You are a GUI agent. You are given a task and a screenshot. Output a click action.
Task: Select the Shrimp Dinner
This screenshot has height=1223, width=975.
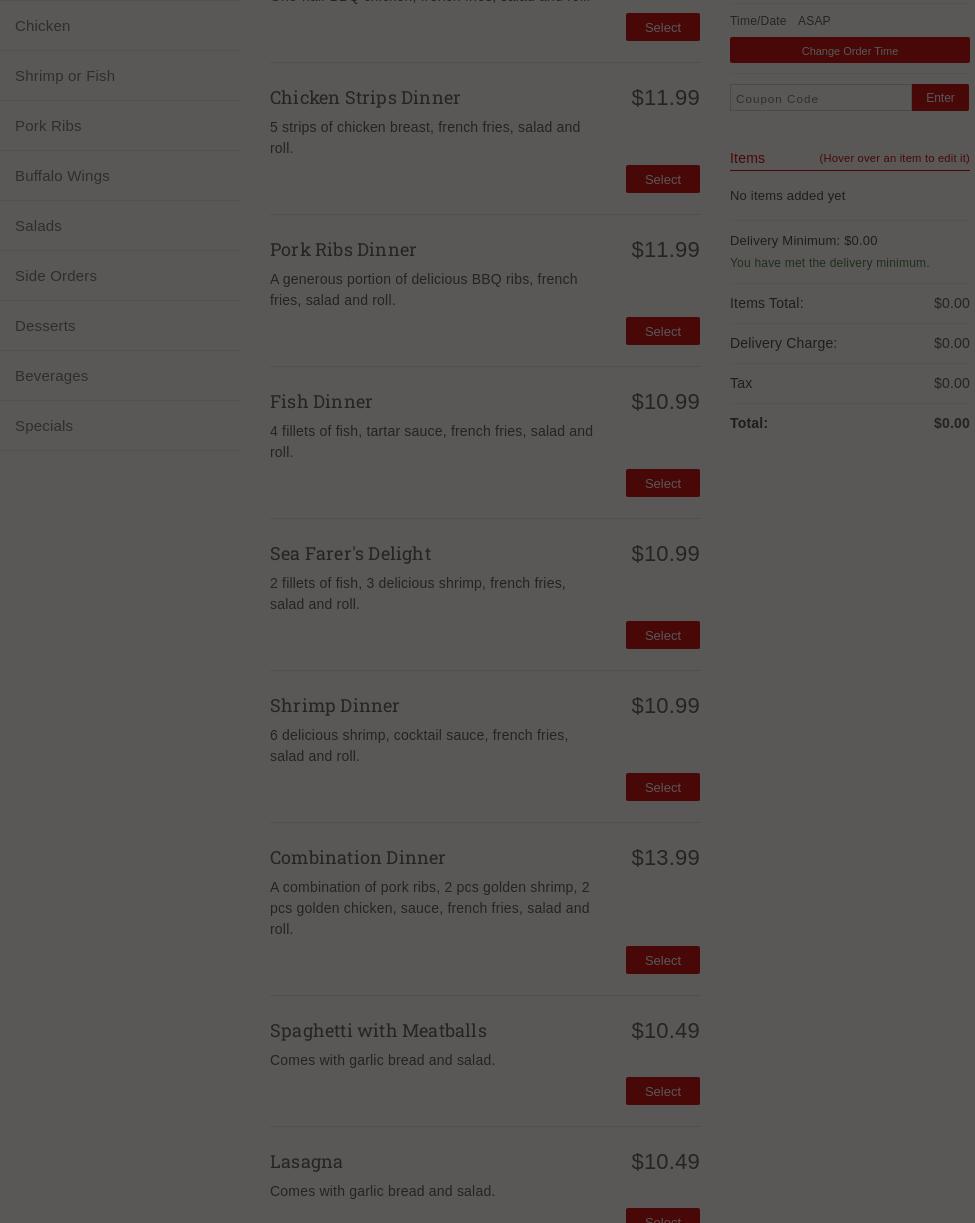[662, 787]
